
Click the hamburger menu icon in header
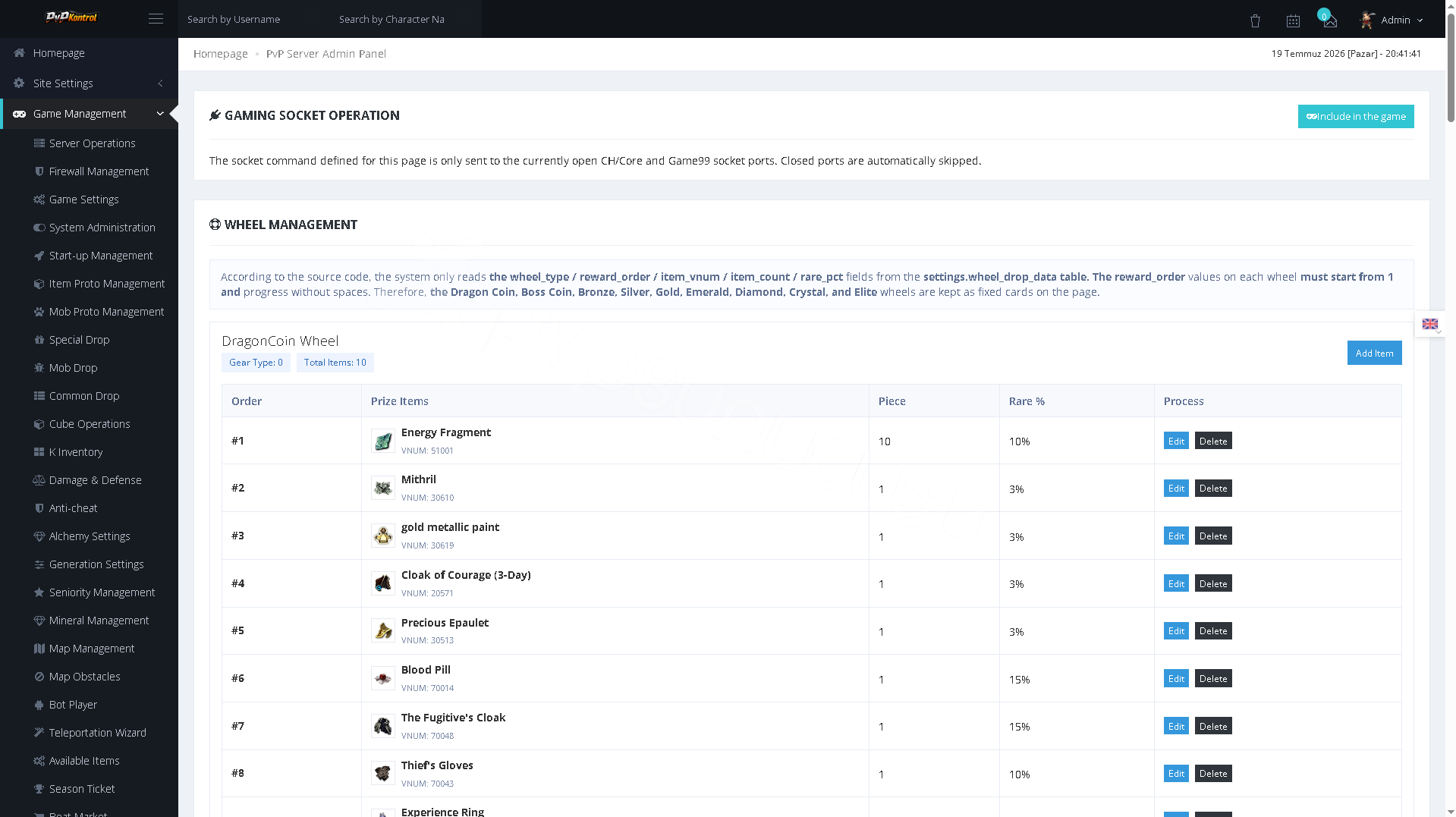click(x=156, y=19)
